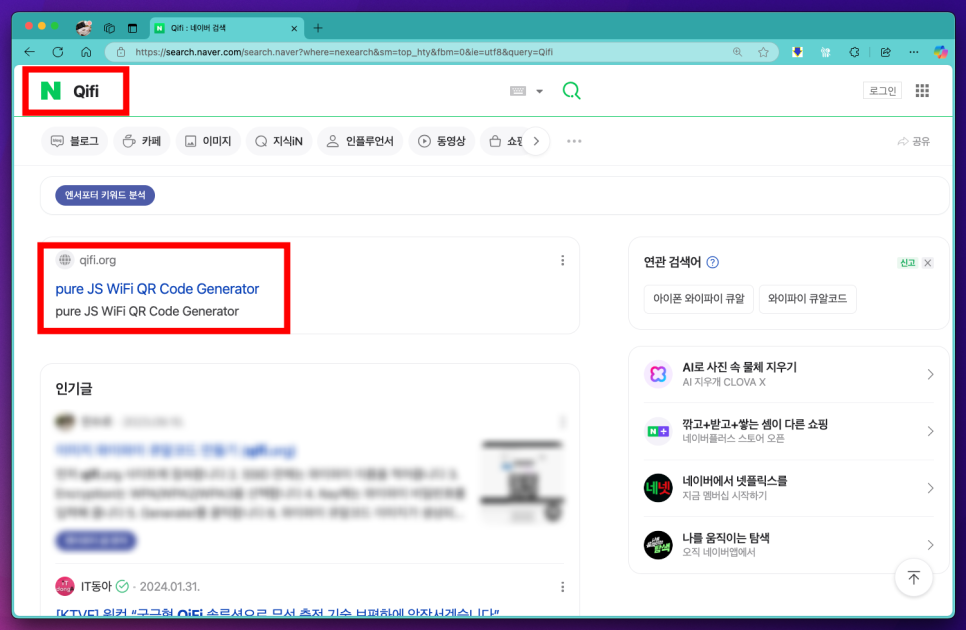This screenshot has height=630, width=966.
Task: Open 나를 움직이는 탐색 promotion
Action: [x=726, y=538]
